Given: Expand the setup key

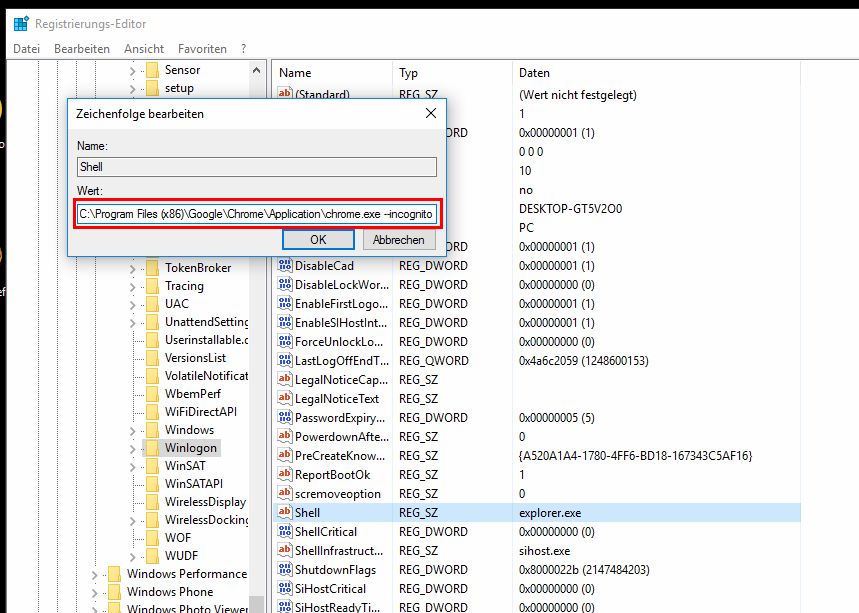Looking at the screenshot, I should 132,89.
